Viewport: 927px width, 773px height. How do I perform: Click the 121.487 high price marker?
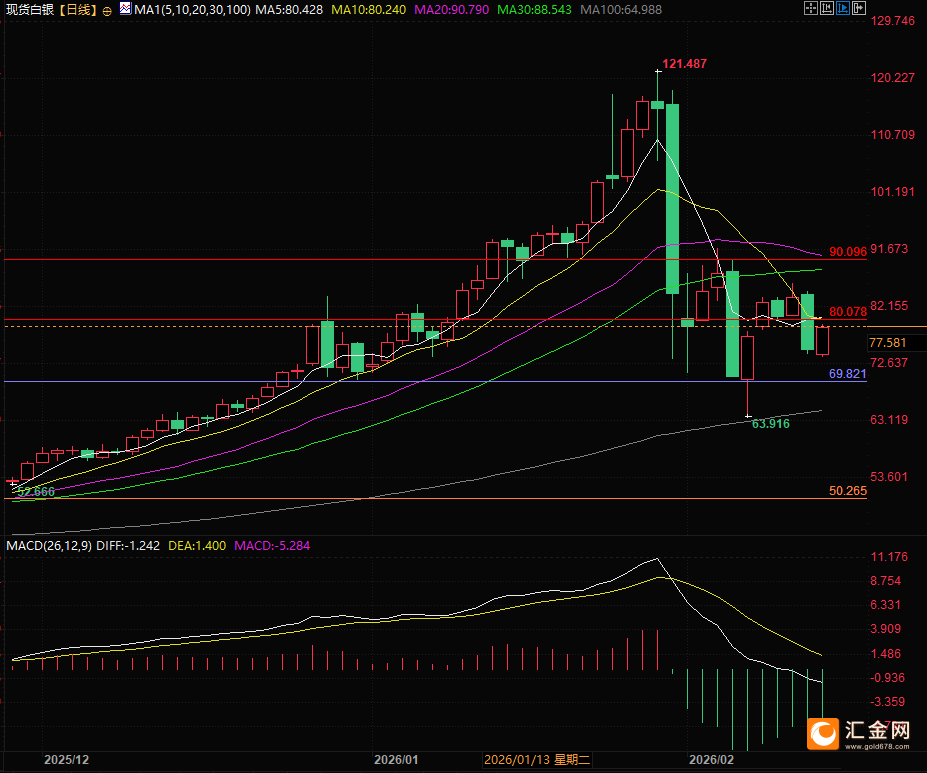pyautogui.click(x=684, y=63)
